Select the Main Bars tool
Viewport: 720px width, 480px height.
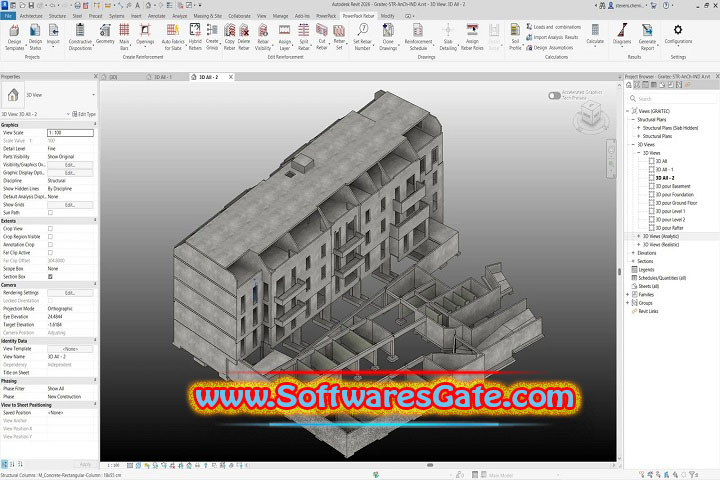point(124,37)
